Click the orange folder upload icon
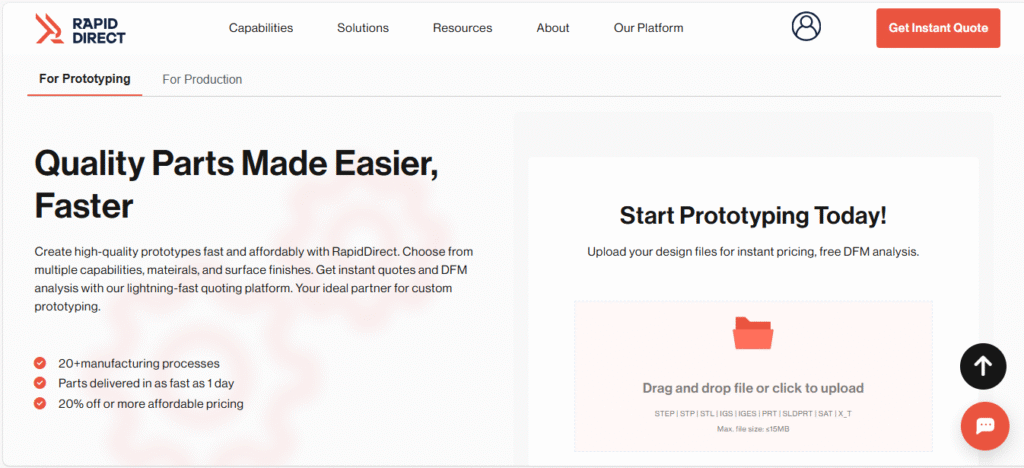This screenshot has width=1024, height=468. tap(753, 333)
